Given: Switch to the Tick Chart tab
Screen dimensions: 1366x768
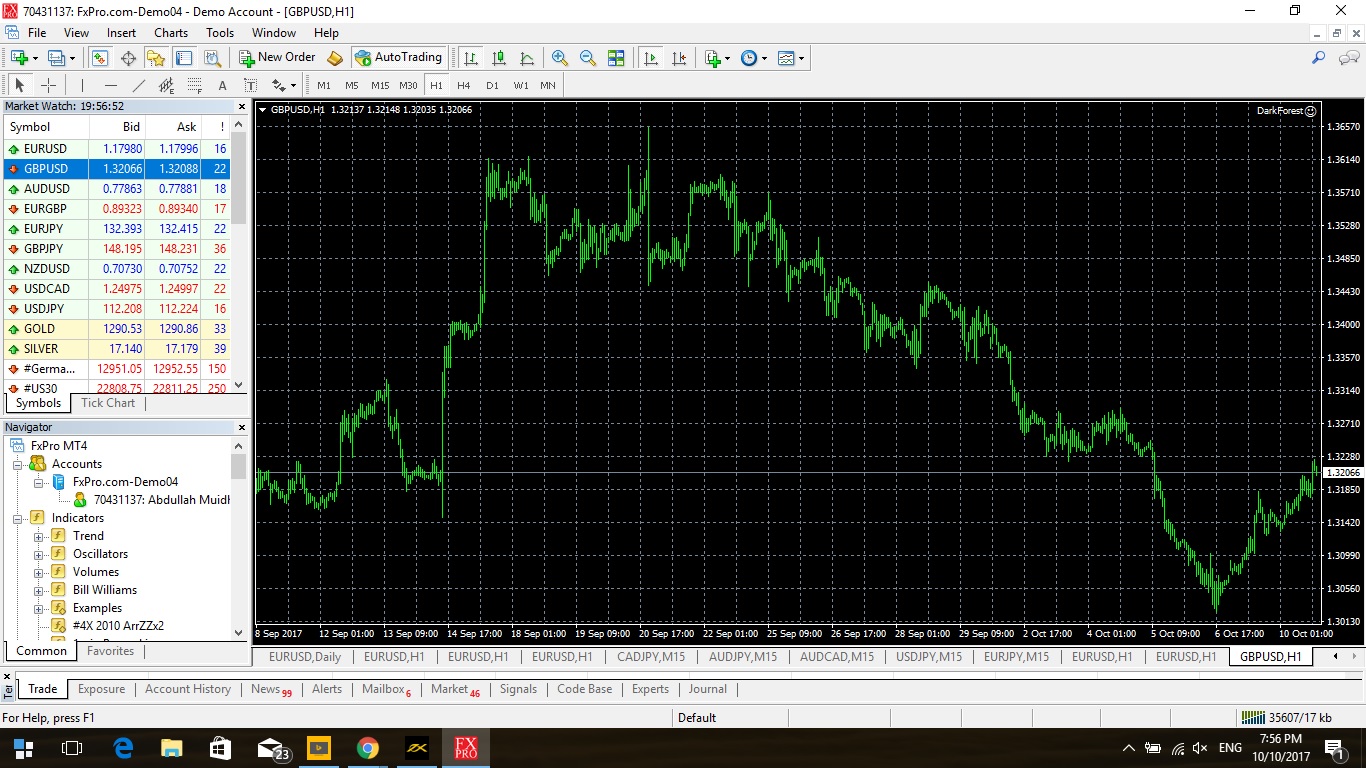Looking at the screenshot, I should point(108,403).
